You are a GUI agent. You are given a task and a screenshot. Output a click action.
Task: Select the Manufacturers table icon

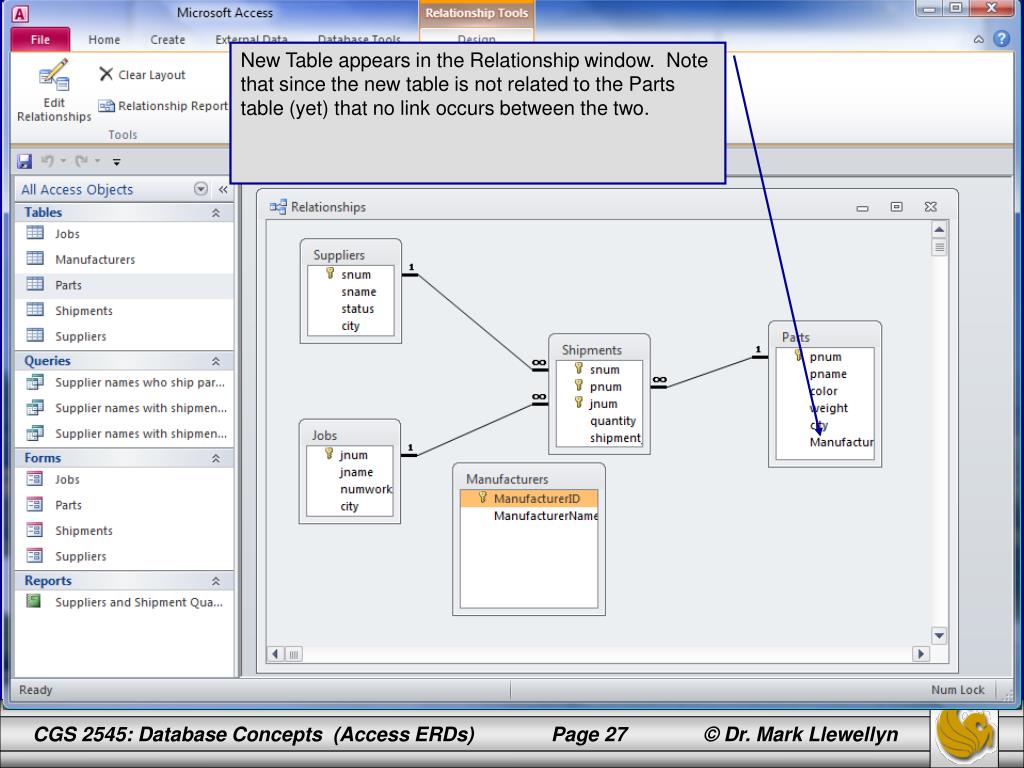[x=35, y=259]
